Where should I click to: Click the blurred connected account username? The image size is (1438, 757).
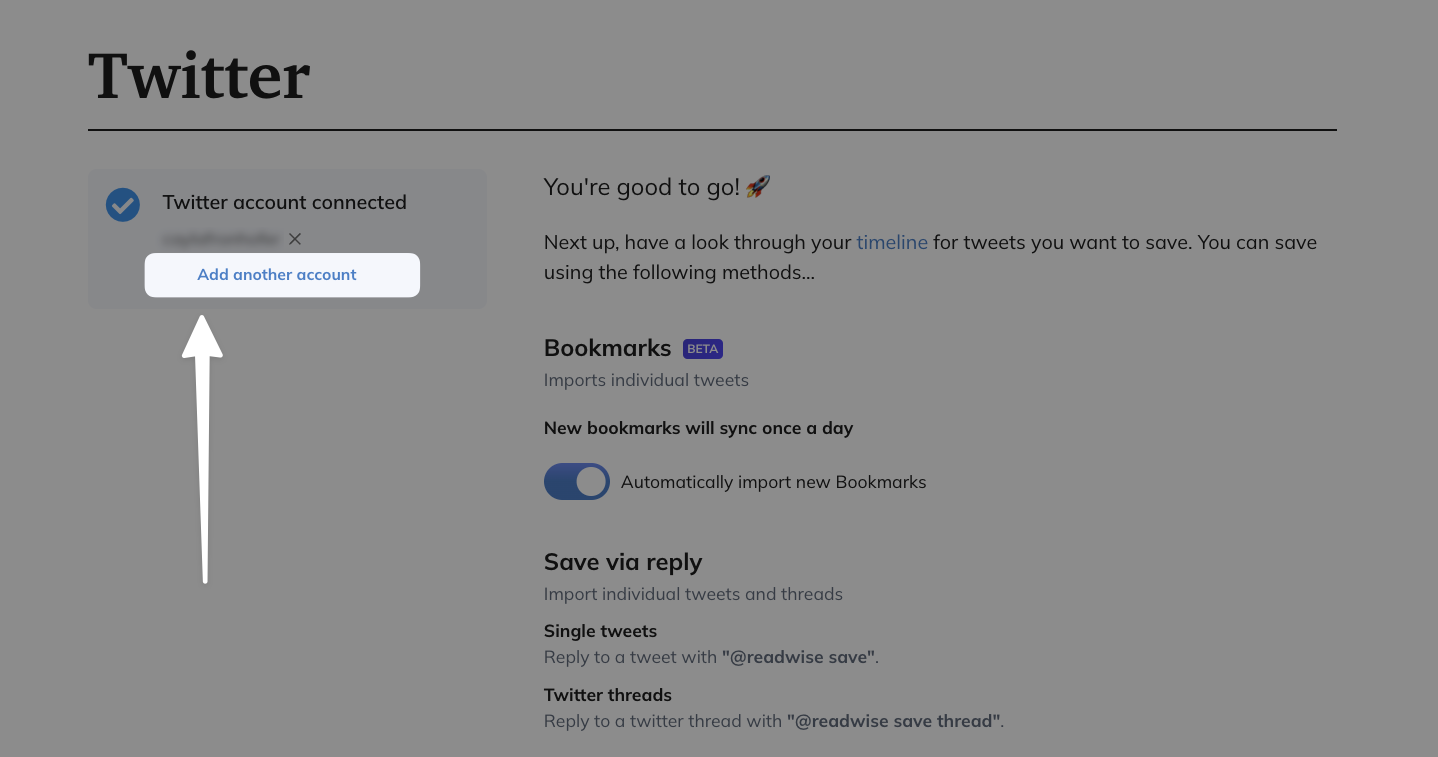click(221, 239)
